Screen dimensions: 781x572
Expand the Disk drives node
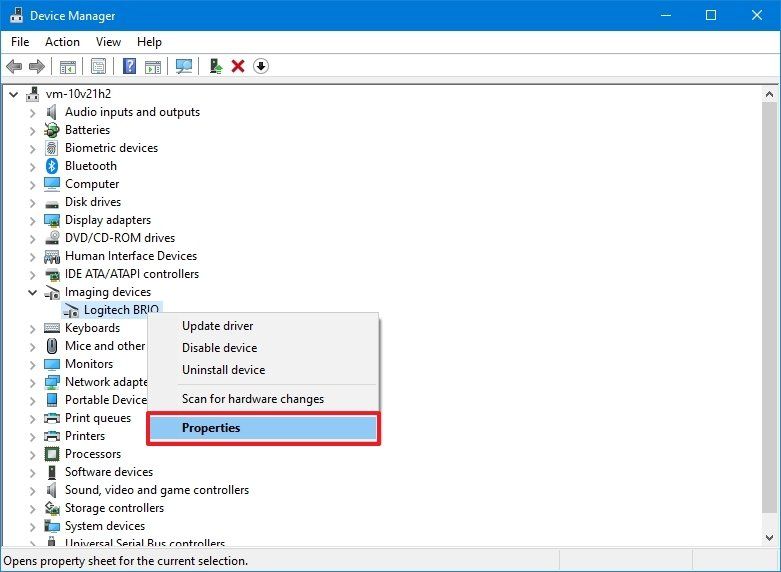32,202
